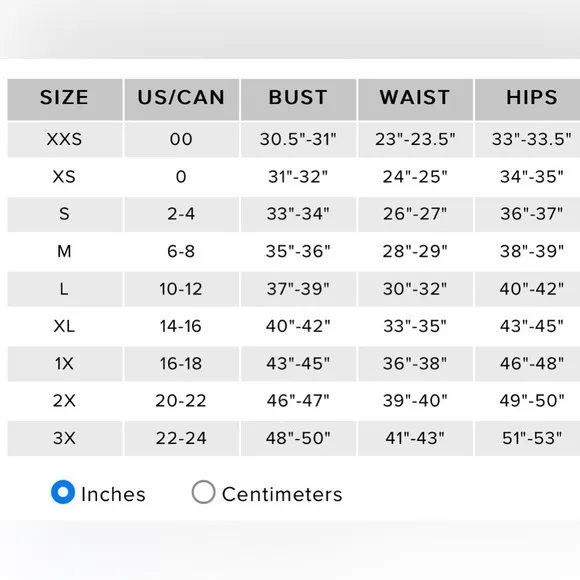580x580 pixels.
Task: Select the 3X size row label
Action: (x=65, y=438)
